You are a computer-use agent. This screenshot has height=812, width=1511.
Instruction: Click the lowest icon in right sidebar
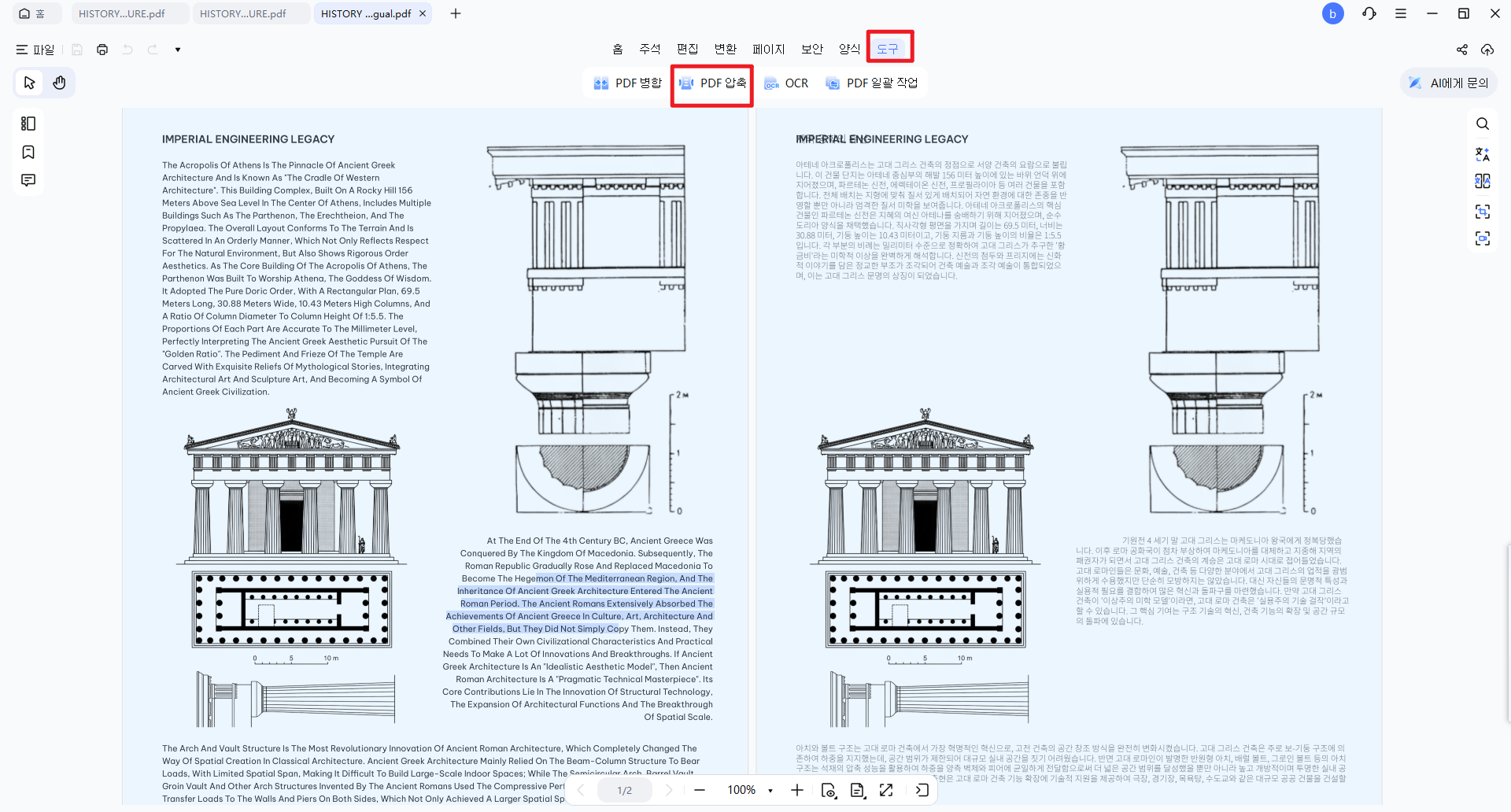(1483, 238)
